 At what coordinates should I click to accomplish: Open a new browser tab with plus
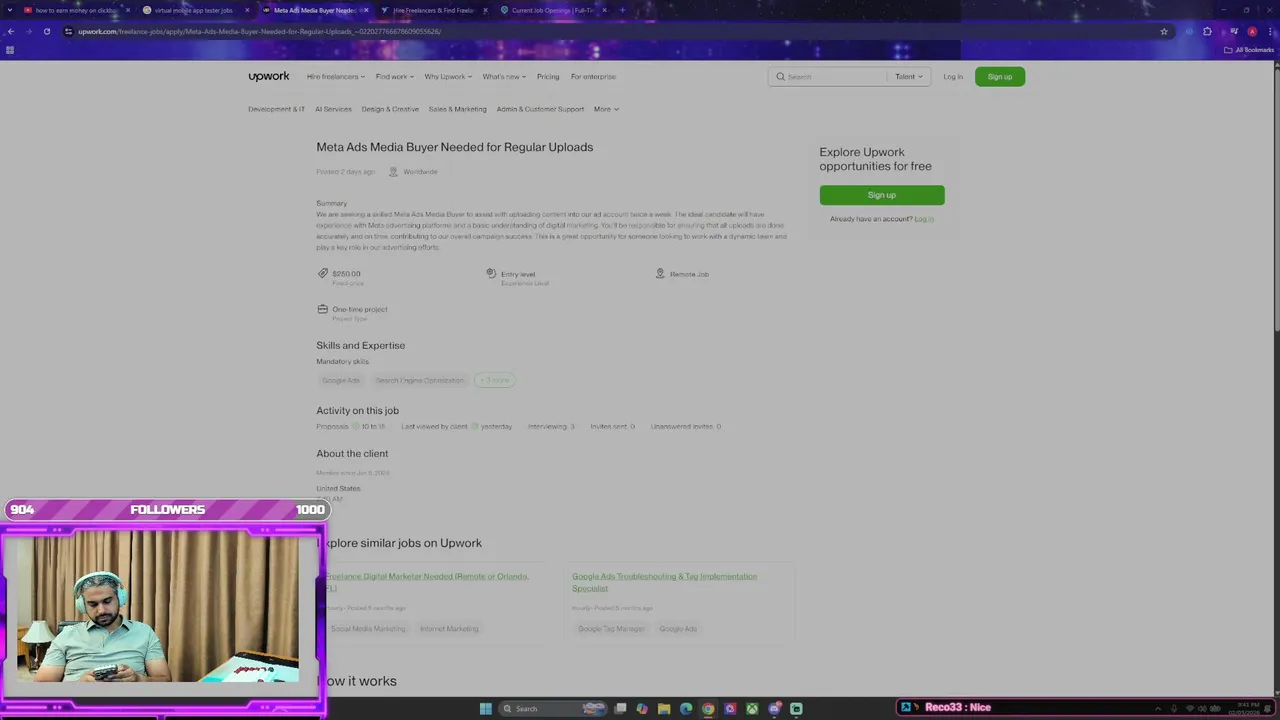[622, 10]
